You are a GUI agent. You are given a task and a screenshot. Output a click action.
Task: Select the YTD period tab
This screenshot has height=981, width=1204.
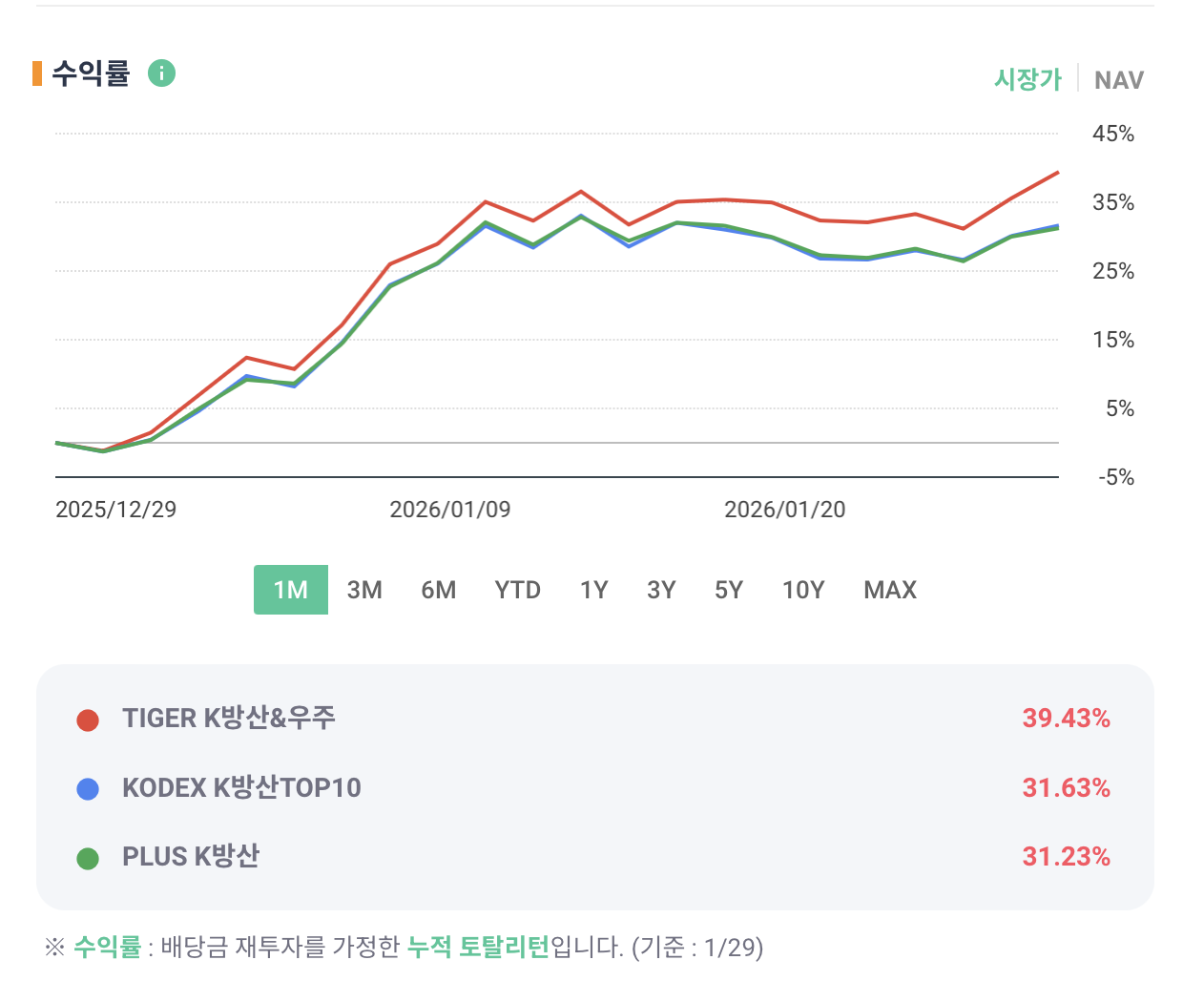517,590
